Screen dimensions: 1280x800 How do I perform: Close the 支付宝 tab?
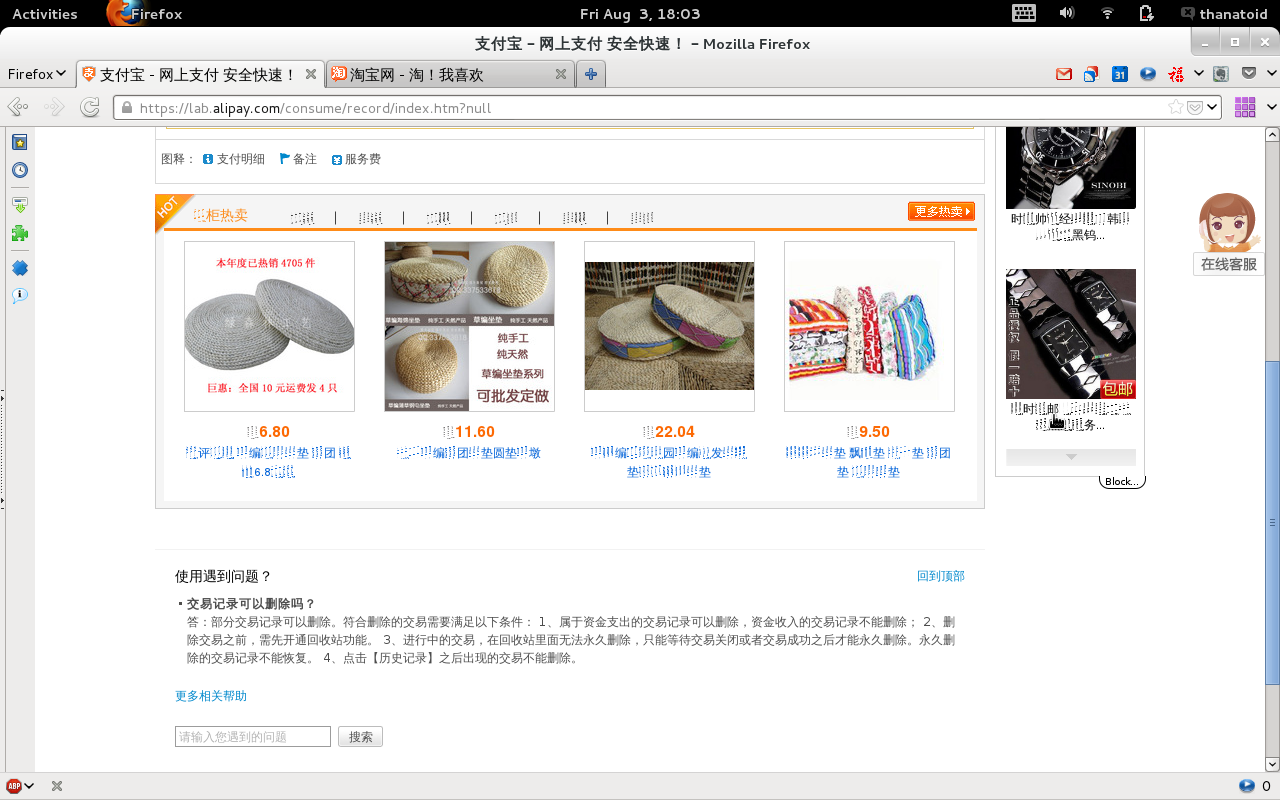[x=311, y=74]
